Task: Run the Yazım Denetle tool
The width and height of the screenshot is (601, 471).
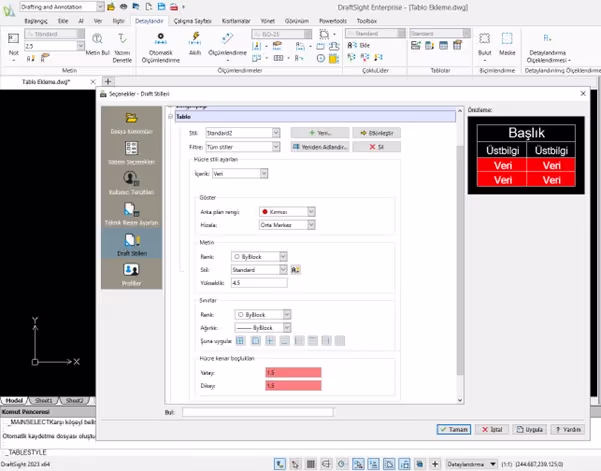Action: click(x=122, y=48)
